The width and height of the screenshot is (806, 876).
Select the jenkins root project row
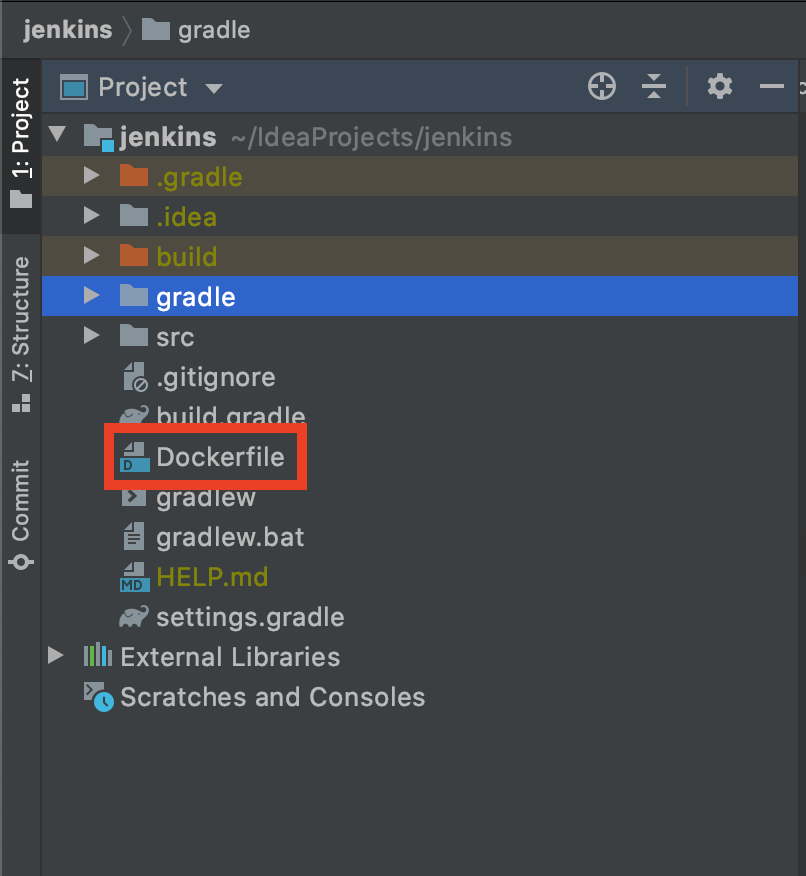[420, 136]
